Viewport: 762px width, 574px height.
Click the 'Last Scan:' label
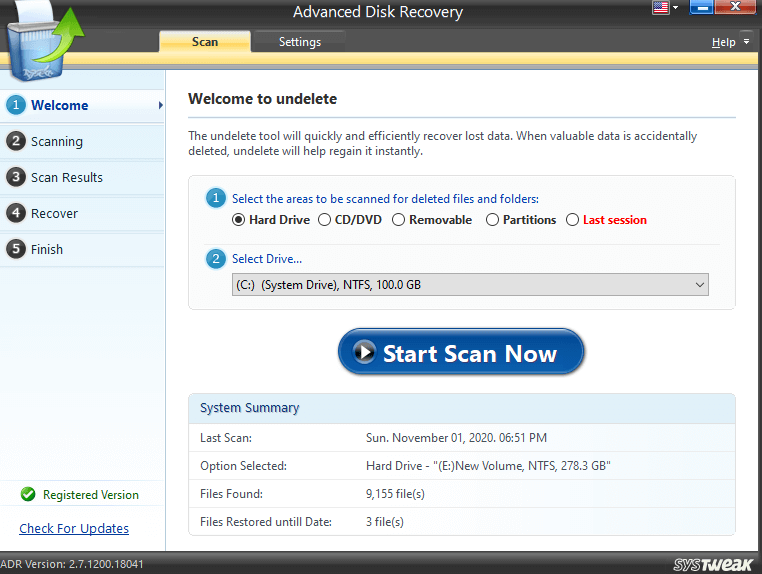pos(226,438)
